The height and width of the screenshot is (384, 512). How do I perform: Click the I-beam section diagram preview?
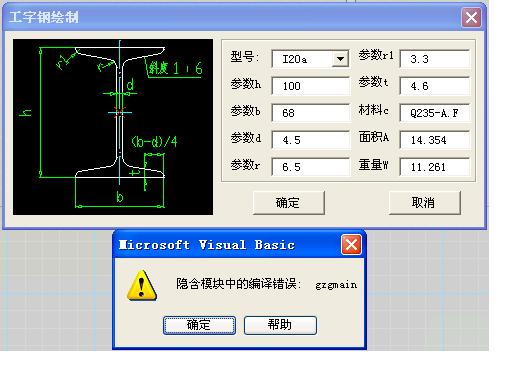(113, 127)
